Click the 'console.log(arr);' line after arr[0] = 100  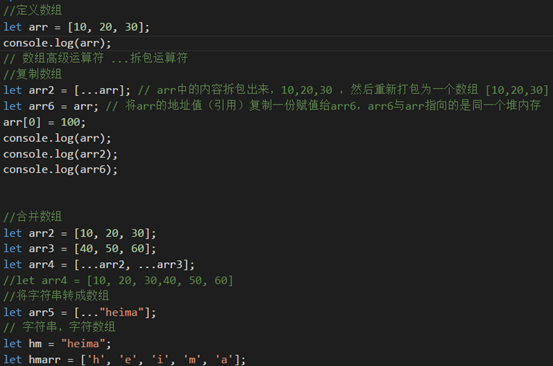[57, 138]
